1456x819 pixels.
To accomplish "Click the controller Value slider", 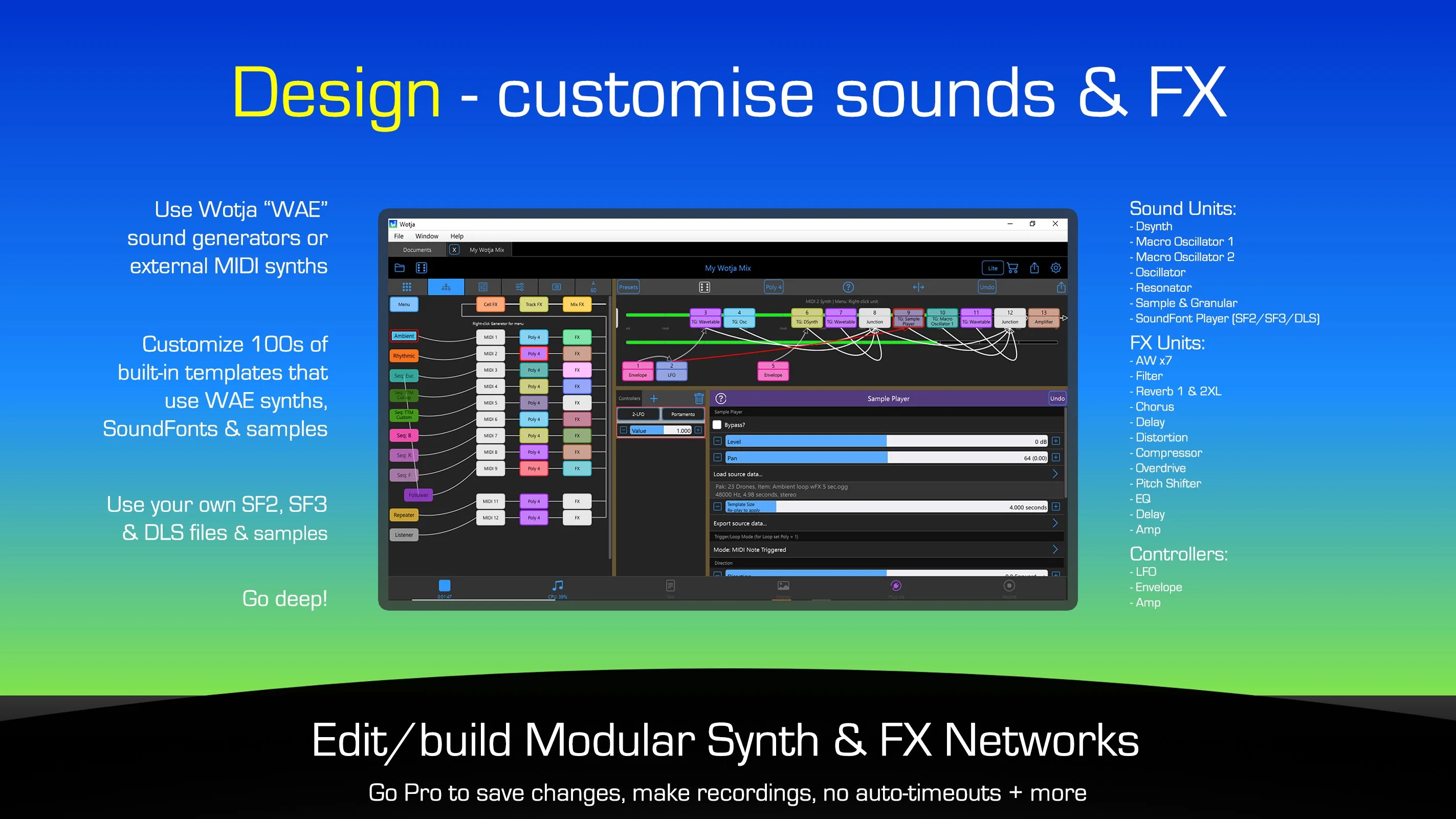I will 661,430.
